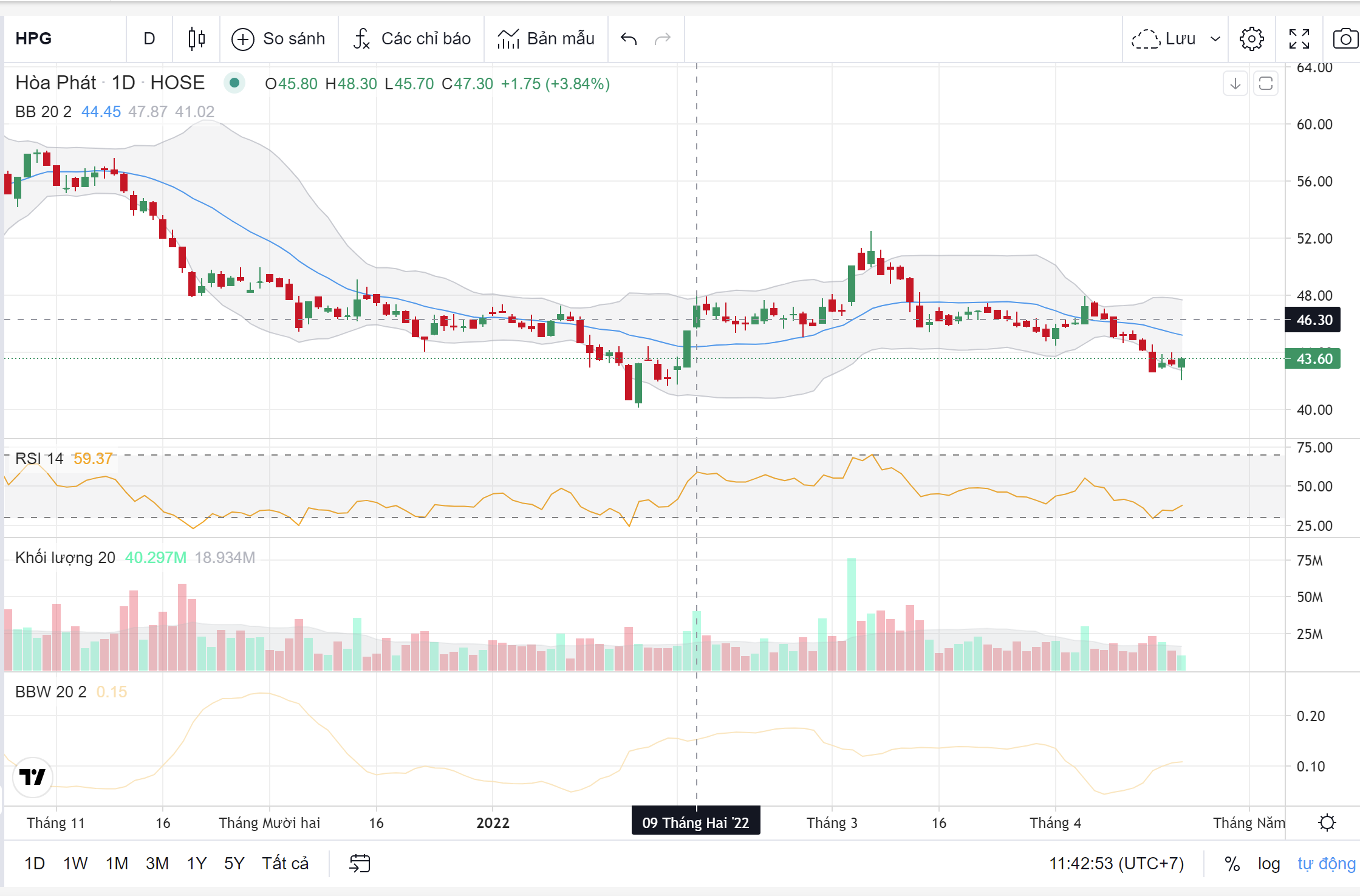This screenshot has width=1360, height=896.
Task: Open timezone menu at 11:42:53 (UTC+7)
Action: click(x=1116, y=863)
